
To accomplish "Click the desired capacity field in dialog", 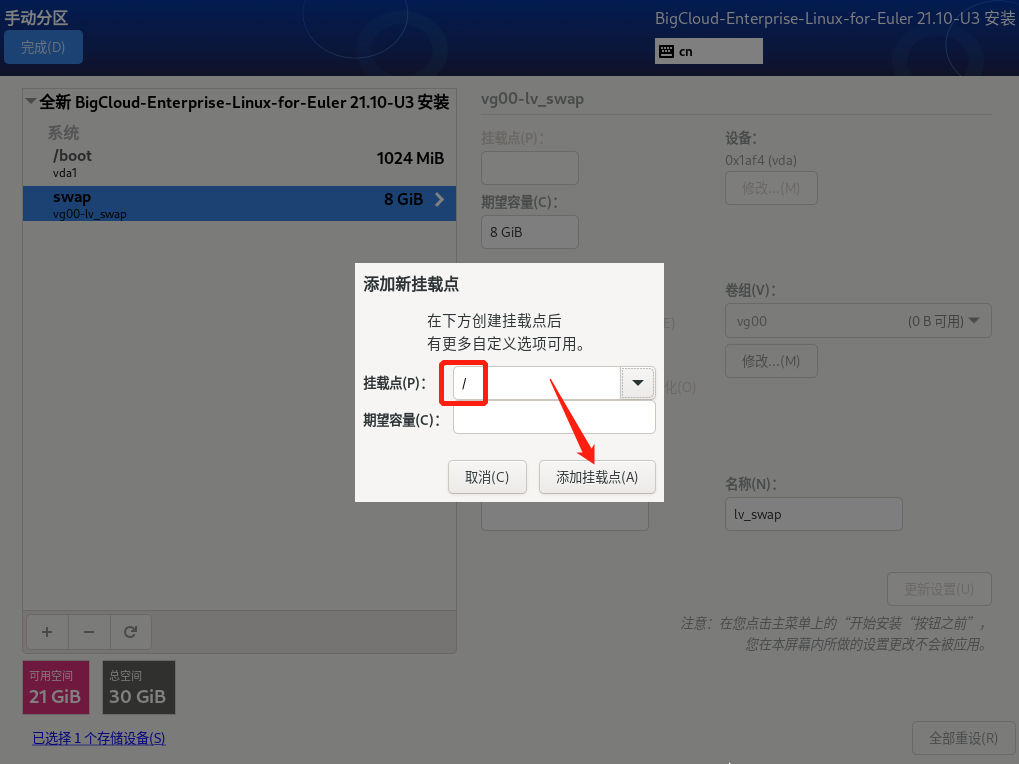I will 554,417.
